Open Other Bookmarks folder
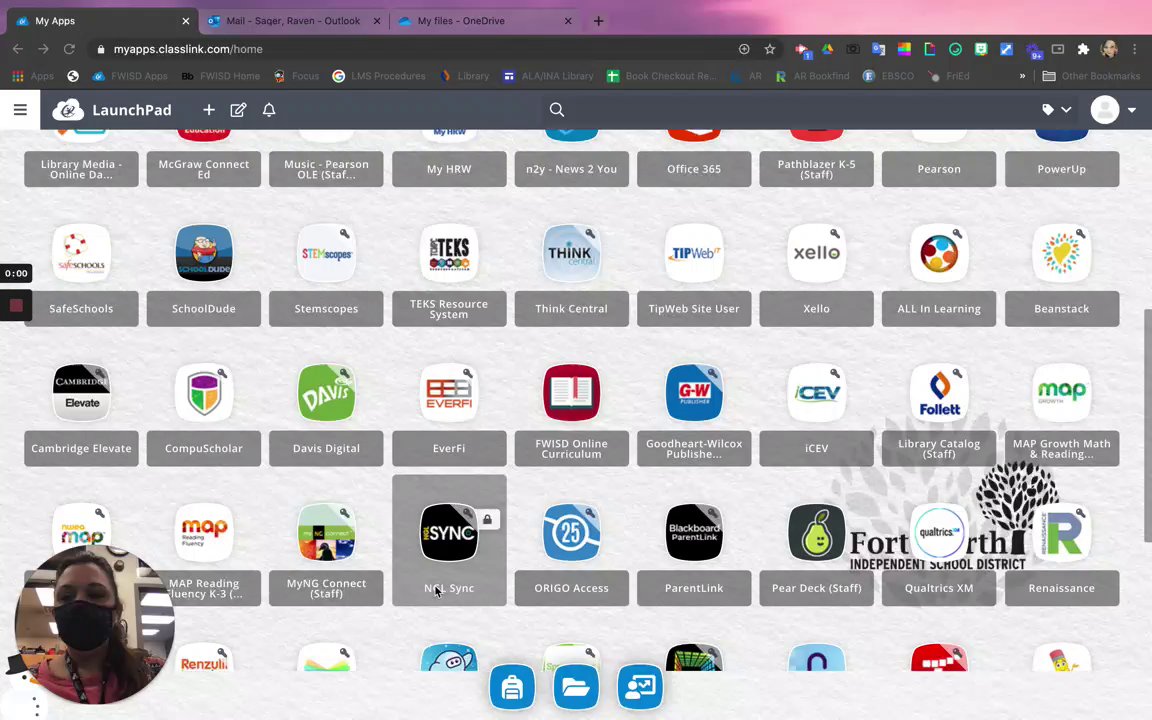The width and height of the screenshot is (1152, 720). pyautogui.click(x=1091, y=76)
